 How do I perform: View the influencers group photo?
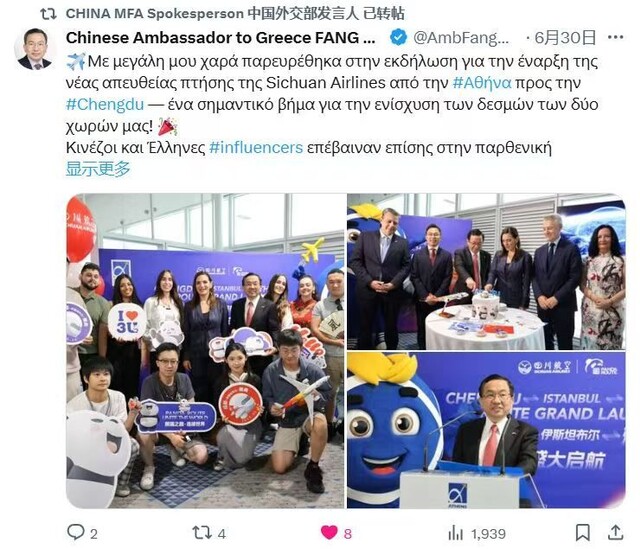pos(205,351)
